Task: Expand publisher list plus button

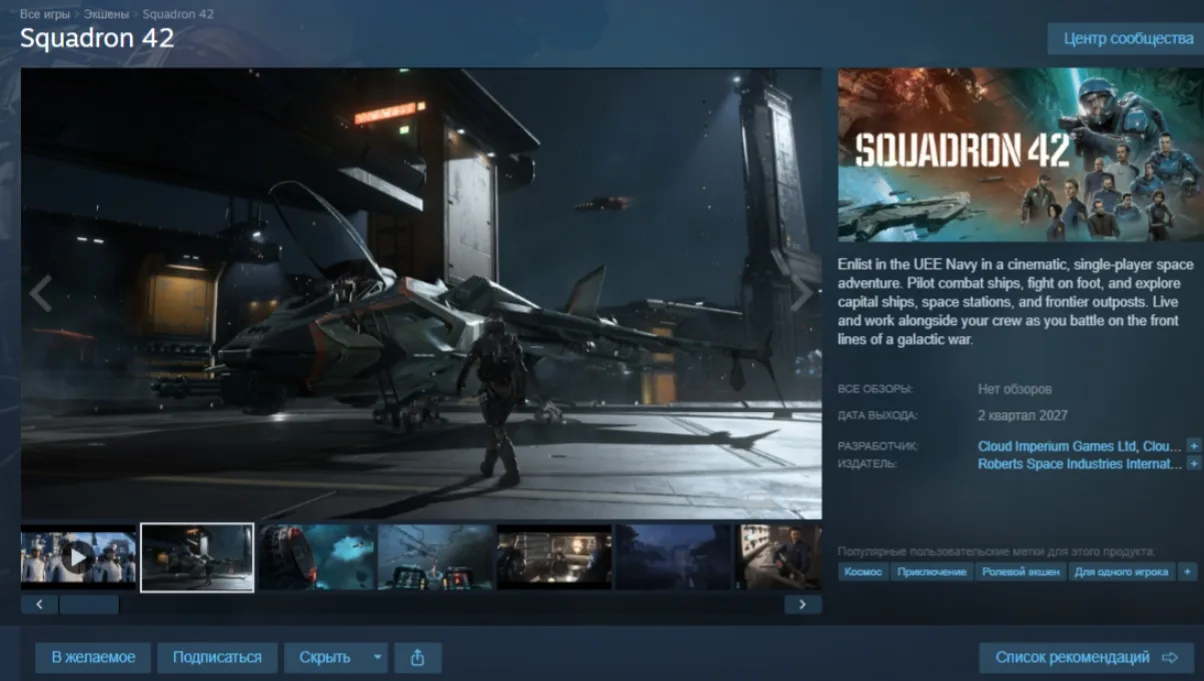Action: [1193, 464]
